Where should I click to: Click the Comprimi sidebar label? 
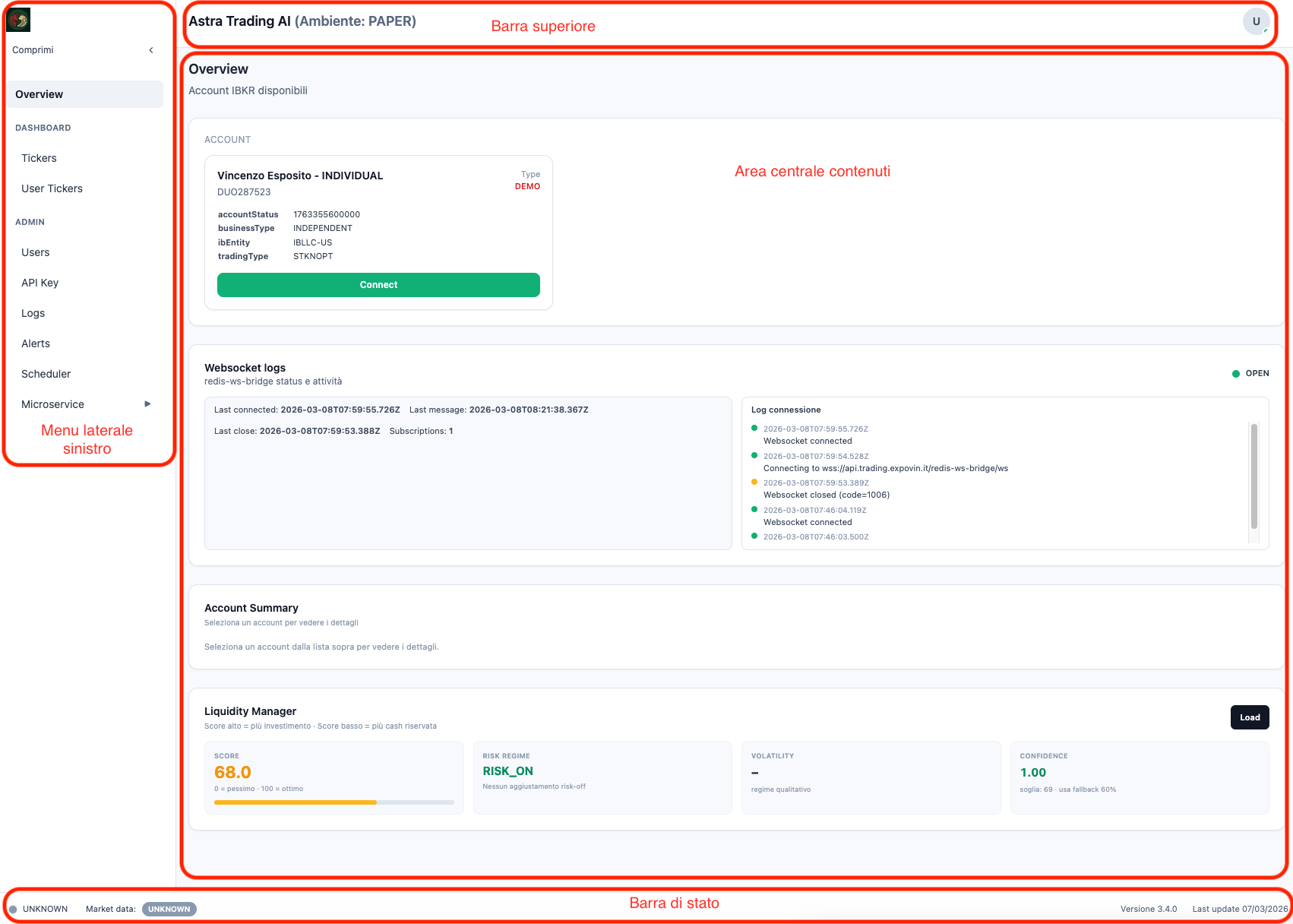(33, 50)
